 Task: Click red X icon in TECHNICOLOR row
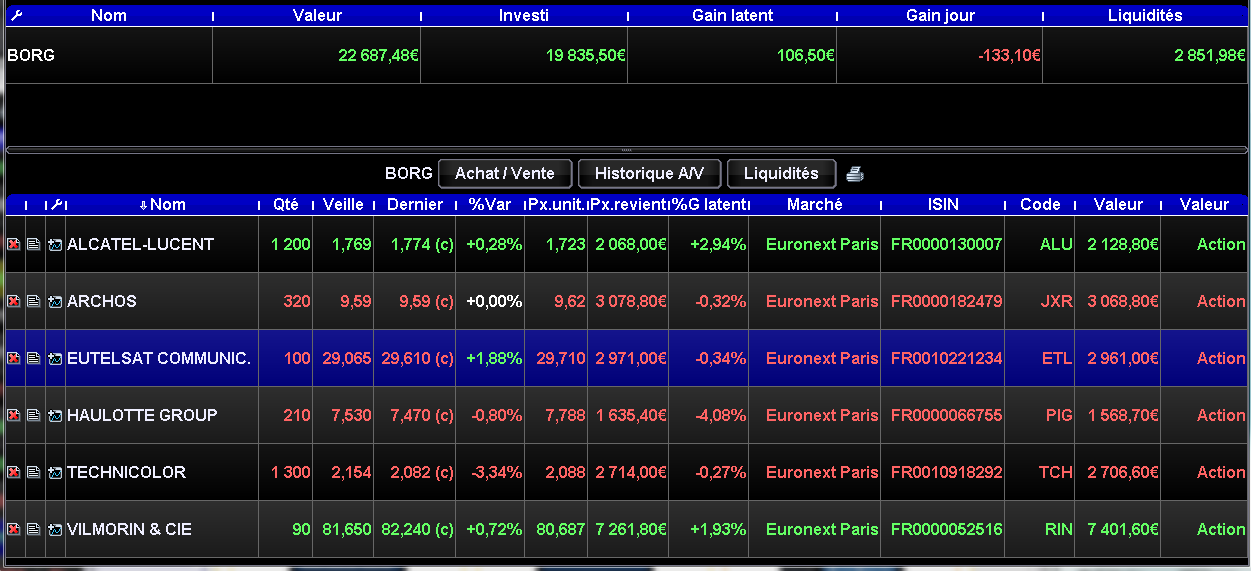pos(14,472)
